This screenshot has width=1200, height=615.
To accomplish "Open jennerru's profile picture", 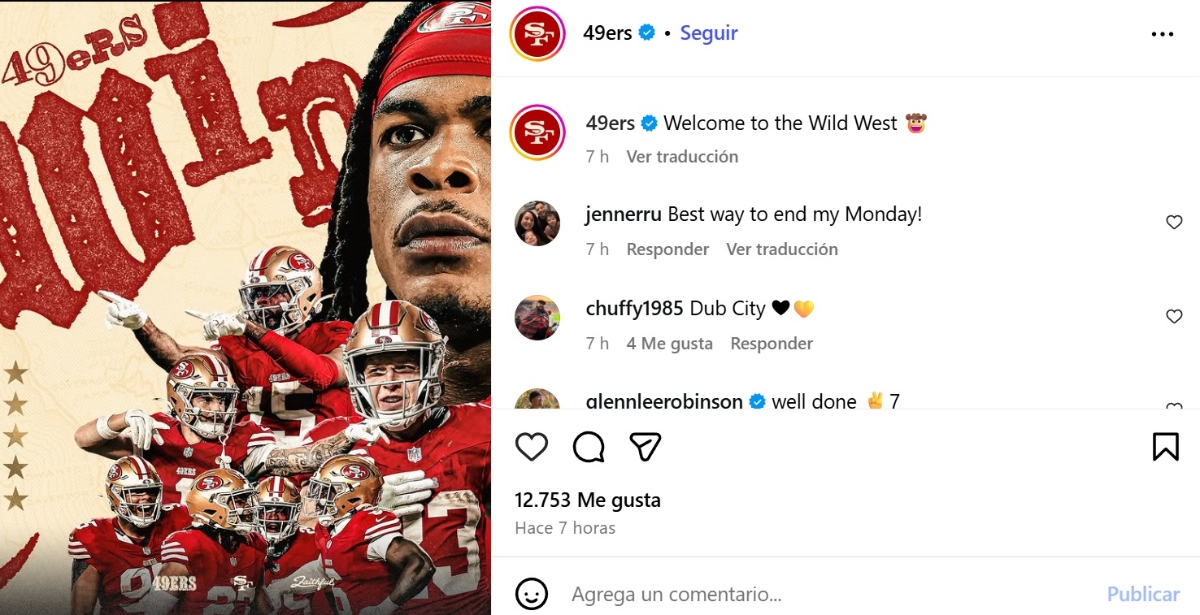I will coord(537,223).
